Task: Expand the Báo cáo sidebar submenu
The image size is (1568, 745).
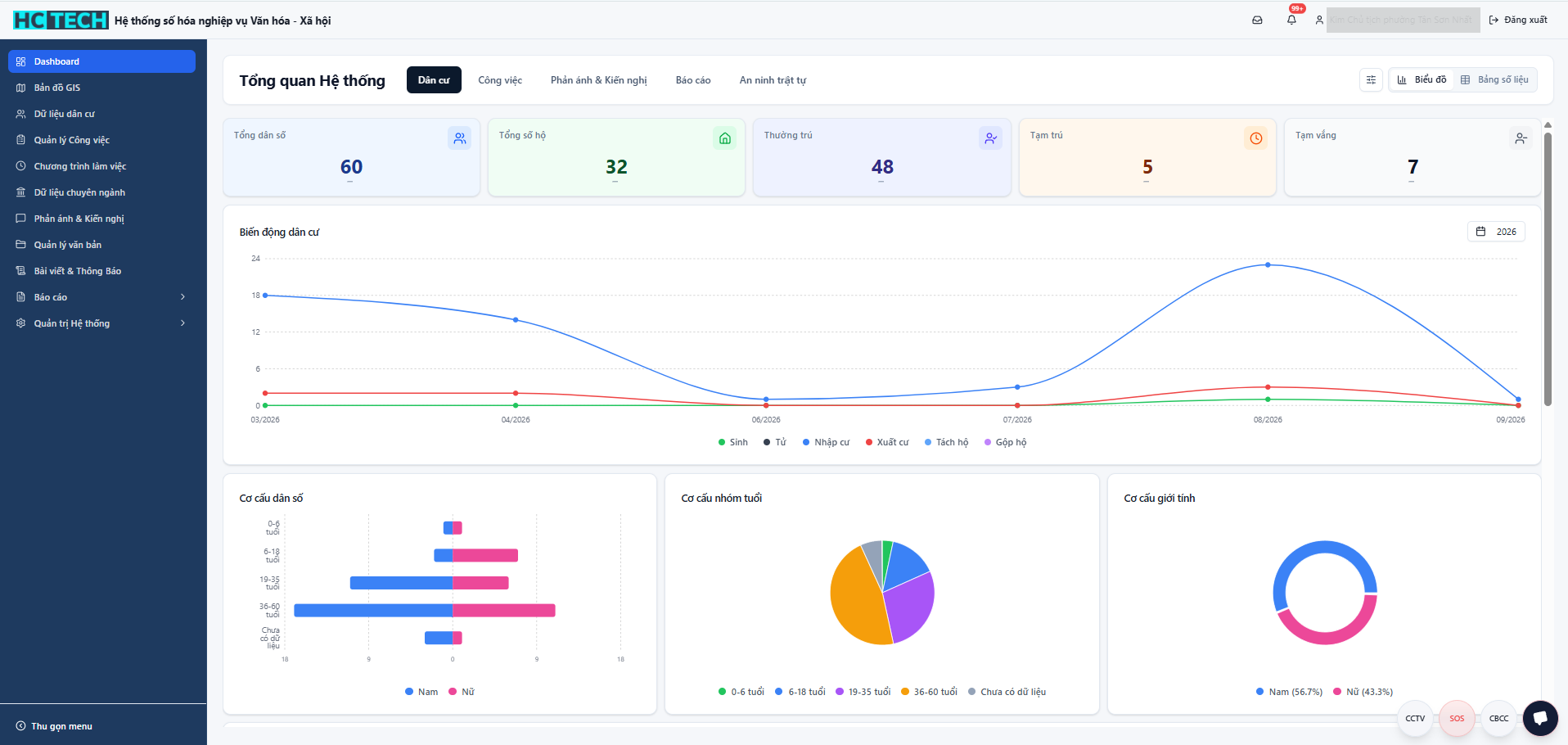Action: click(101, 297)
